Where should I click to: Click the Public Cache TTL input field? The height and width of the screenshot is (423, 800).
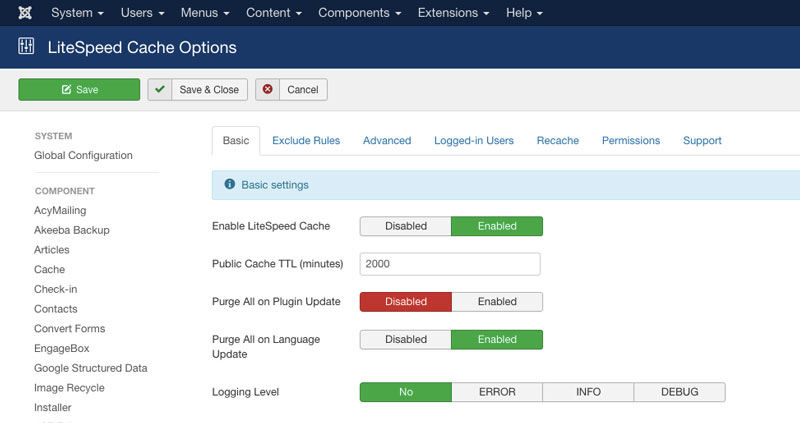(450, 264)
